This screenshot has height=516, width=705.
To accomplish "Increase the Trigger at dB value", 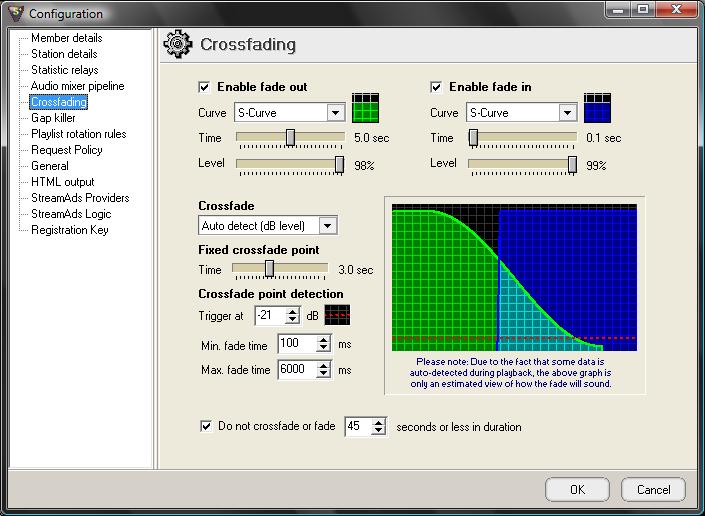I will [293, 311].
